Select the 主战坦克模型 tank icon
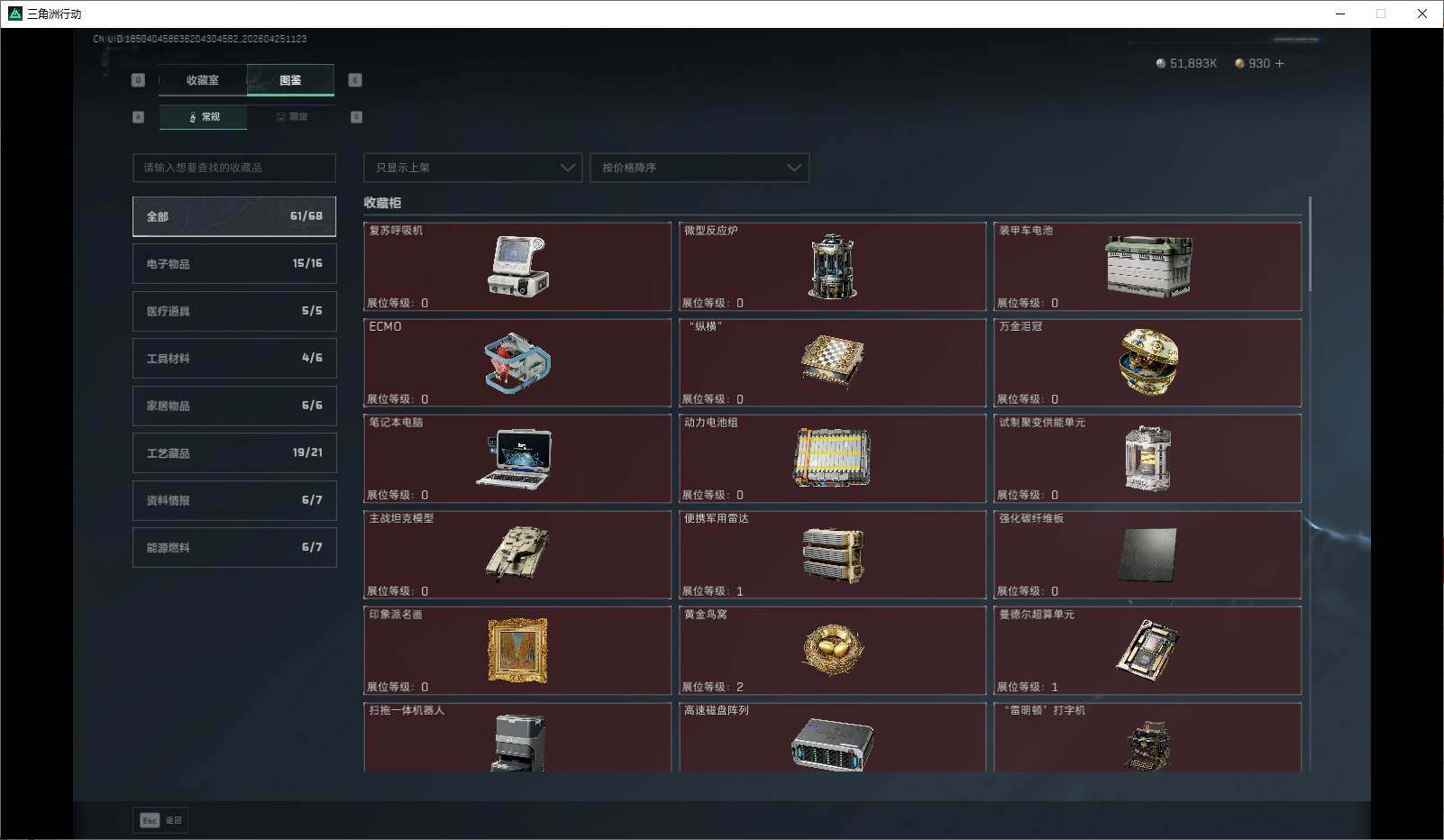 [517, 553]
